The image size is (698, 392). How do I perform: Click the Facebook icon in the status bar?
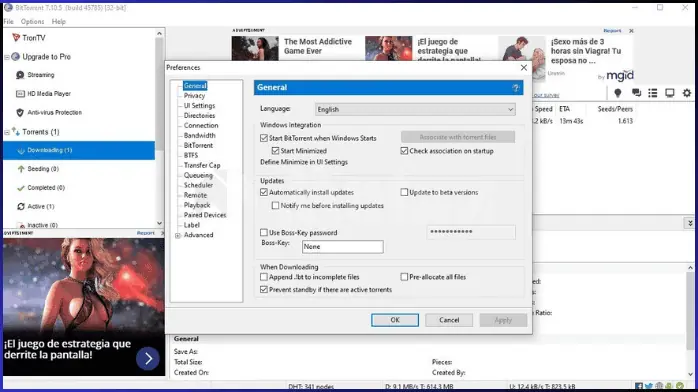[x=639, y=386]
